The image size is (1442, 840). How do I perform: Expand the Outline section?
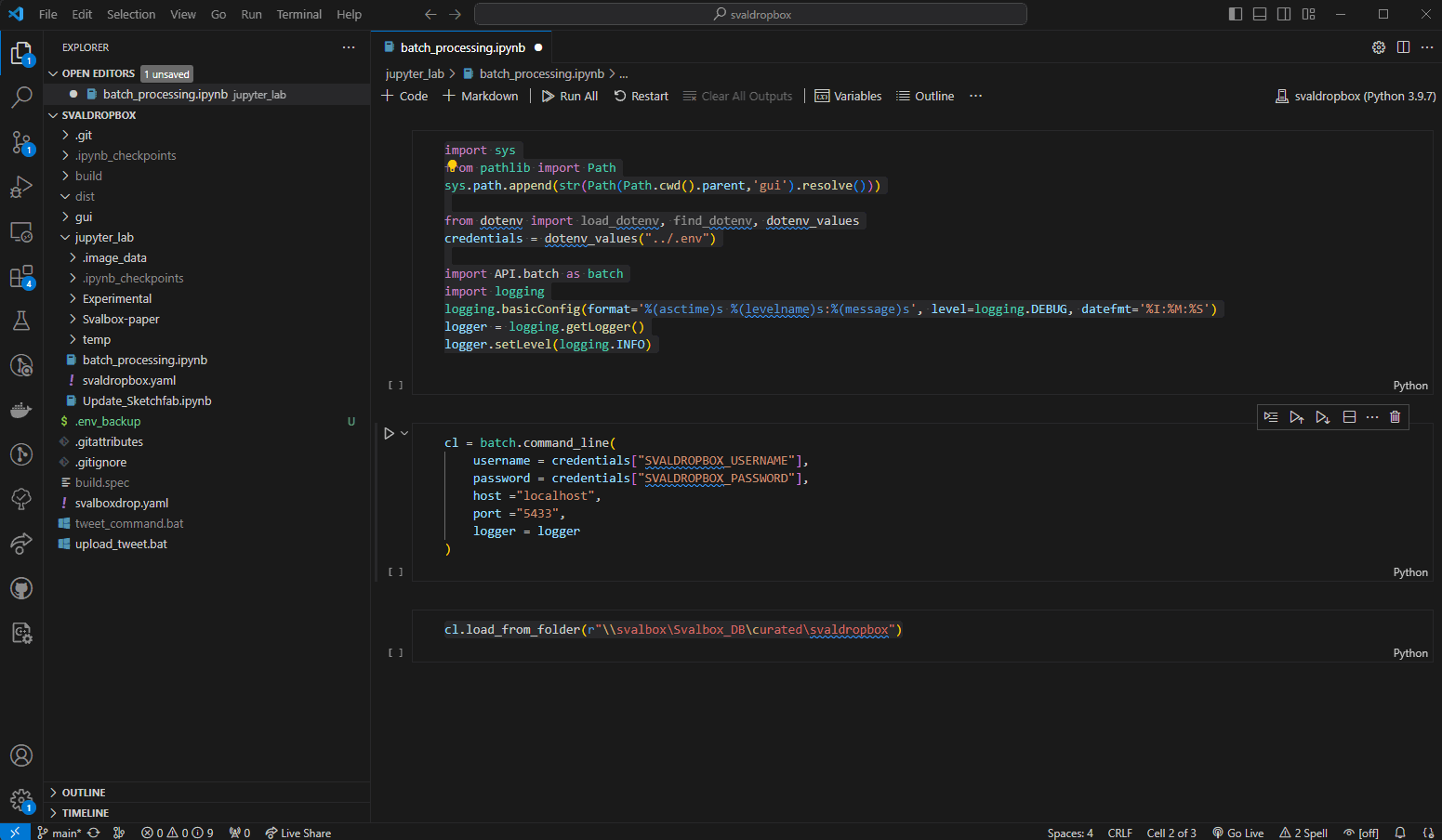click(x=53, y=793)
